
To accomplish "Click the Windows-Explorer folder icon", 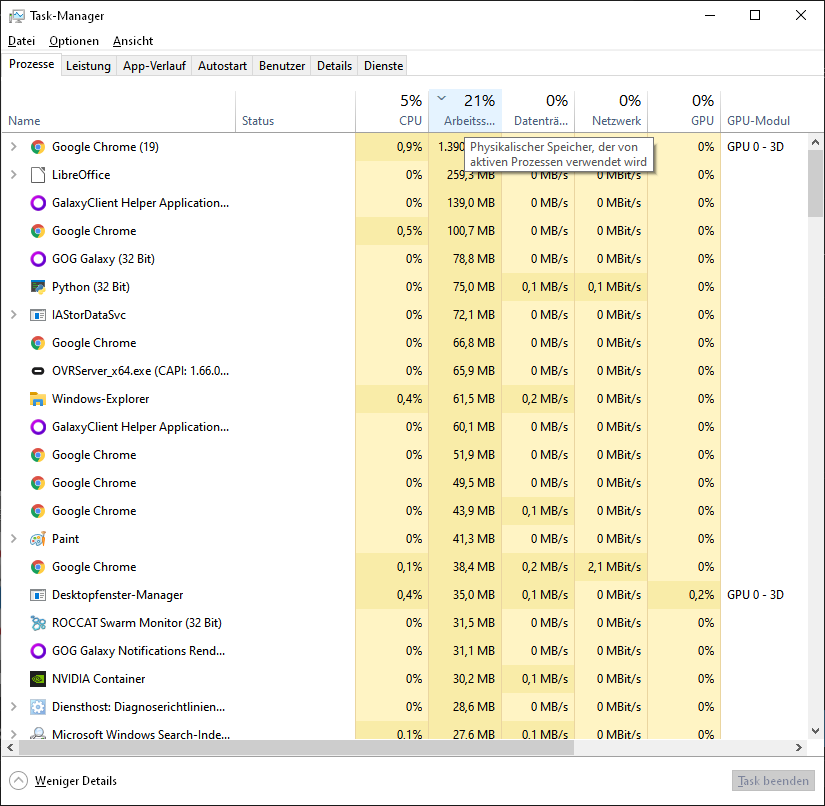I will click(x=37, y=399).
